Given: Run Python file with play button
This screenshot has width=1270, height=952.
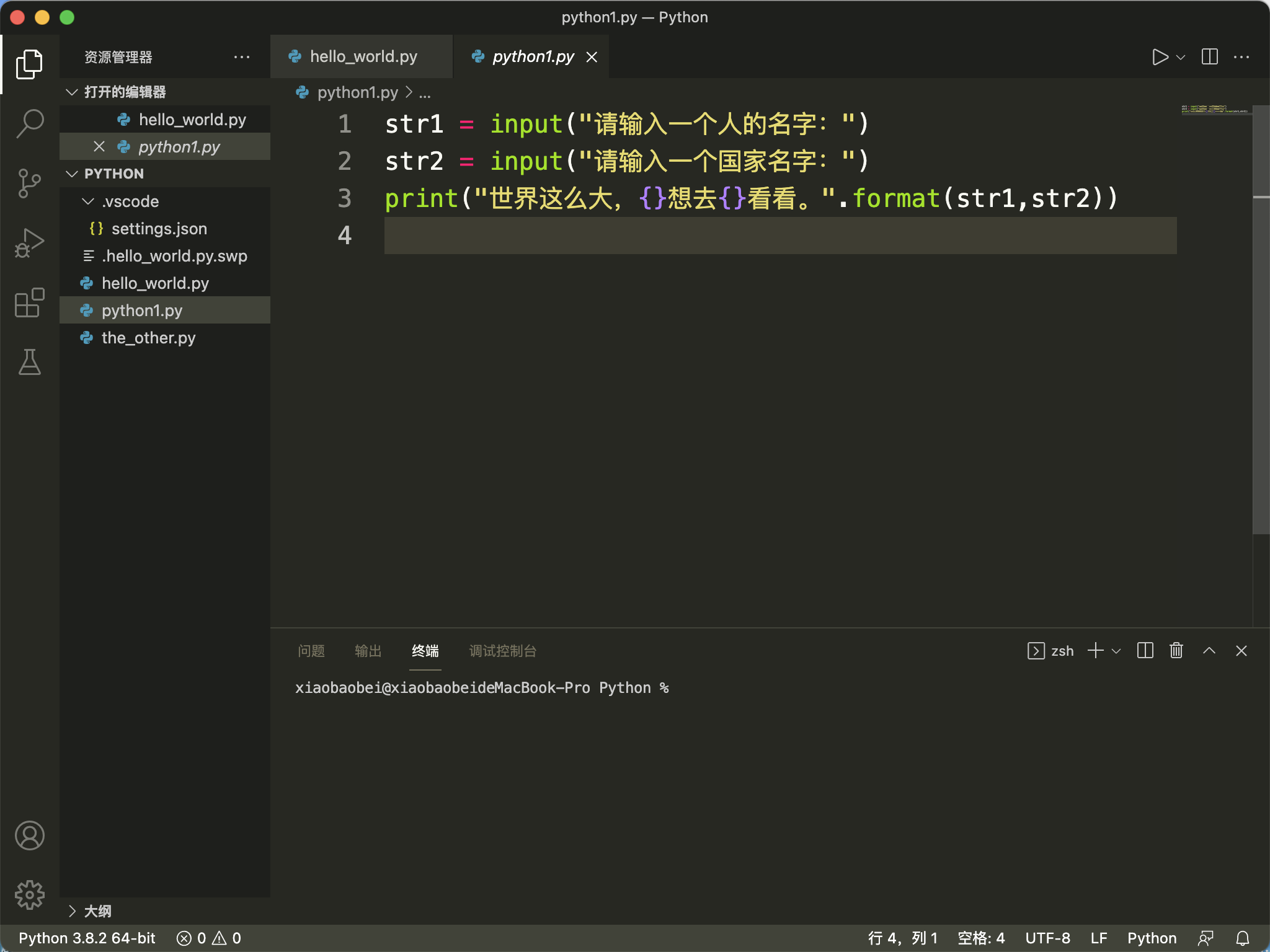Looking at the screenshot, I should [x=1159, y=57].
